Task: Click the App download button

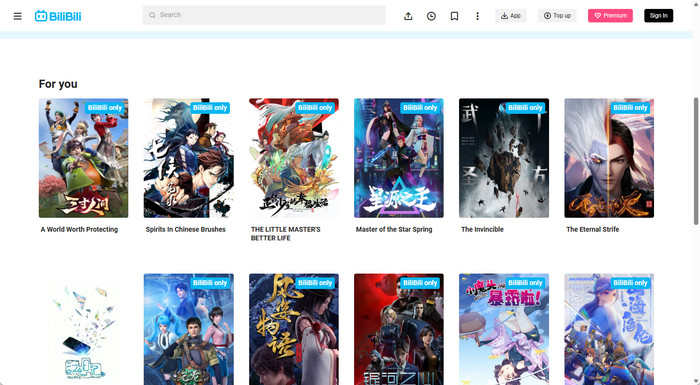Action: tap(511, 16)
